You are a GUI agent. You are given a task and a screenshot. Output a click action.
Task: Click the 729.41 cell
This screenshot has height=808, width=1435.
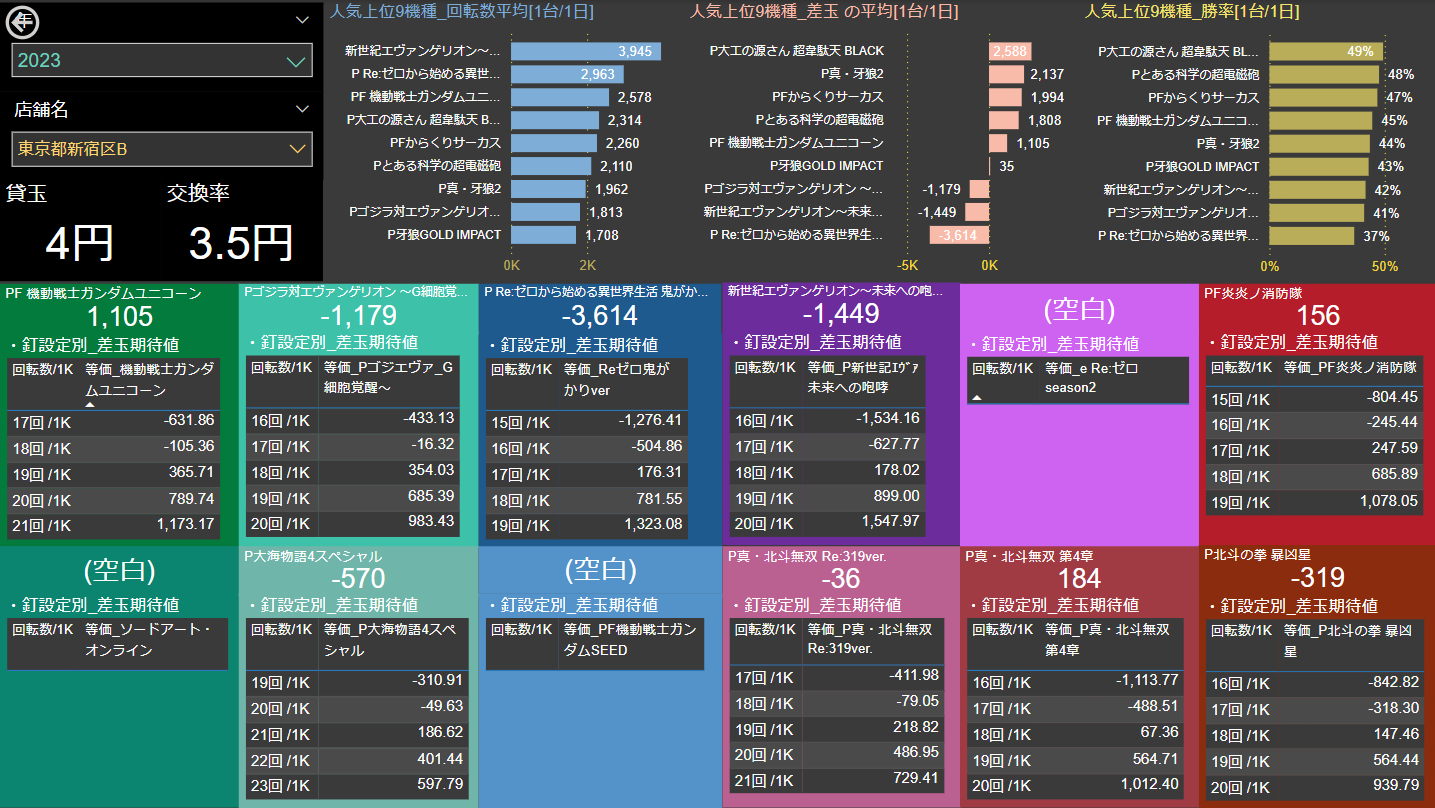pyautogui.click(x=916, y=778)
